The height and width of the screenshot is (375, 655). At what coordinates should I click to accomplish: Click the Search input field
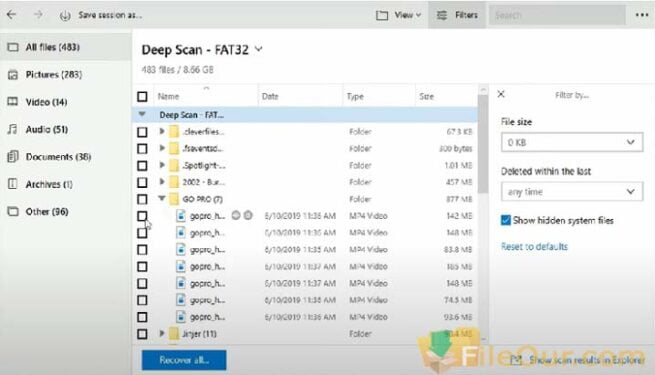tap(557, 15)
